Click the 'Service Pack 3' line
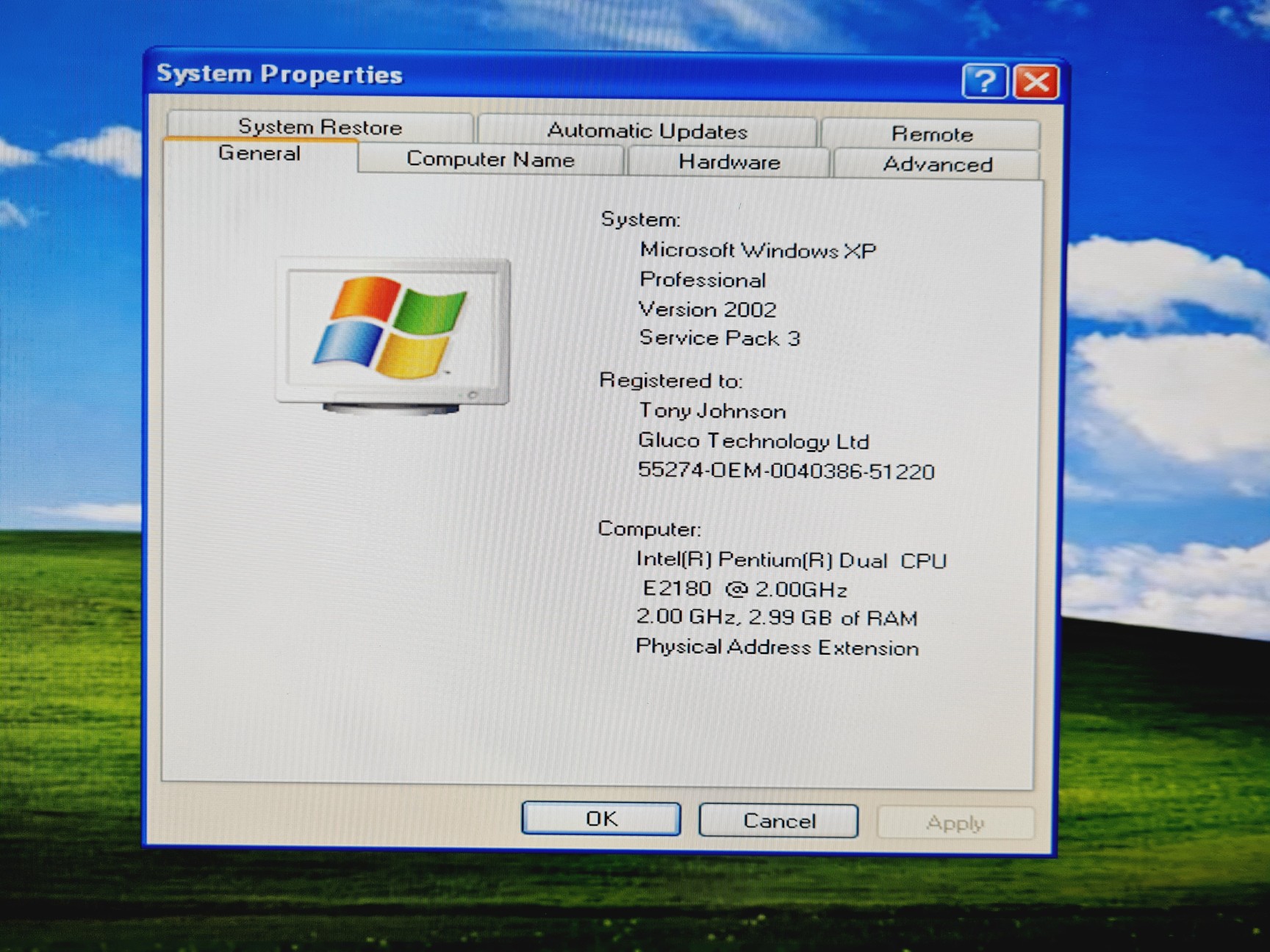The image size is (1270, 952). pos(719,338)
